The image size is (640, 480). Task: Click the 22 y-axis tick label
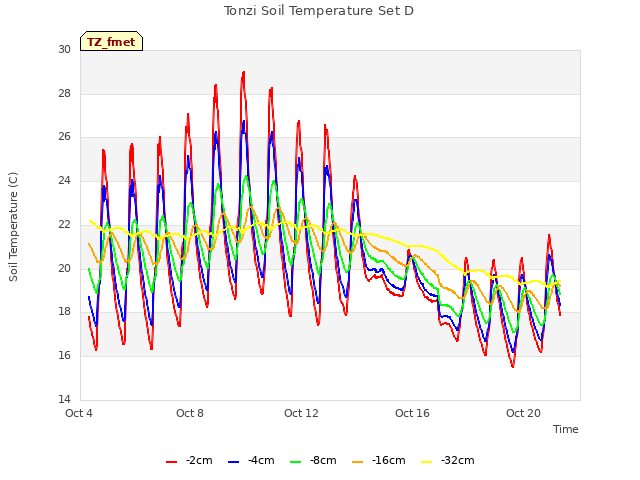coord(64,224)
